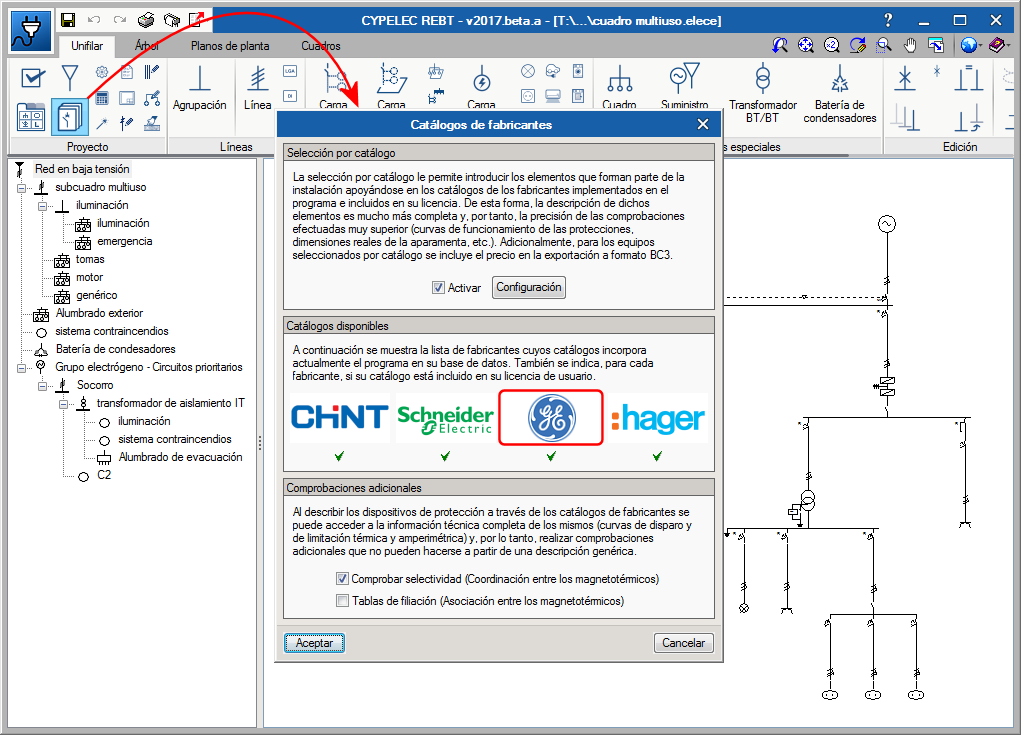The width and height of the screenshot is (1021, 735).
Task: Insert a Línea element
Action: click(x=258, y=88)
